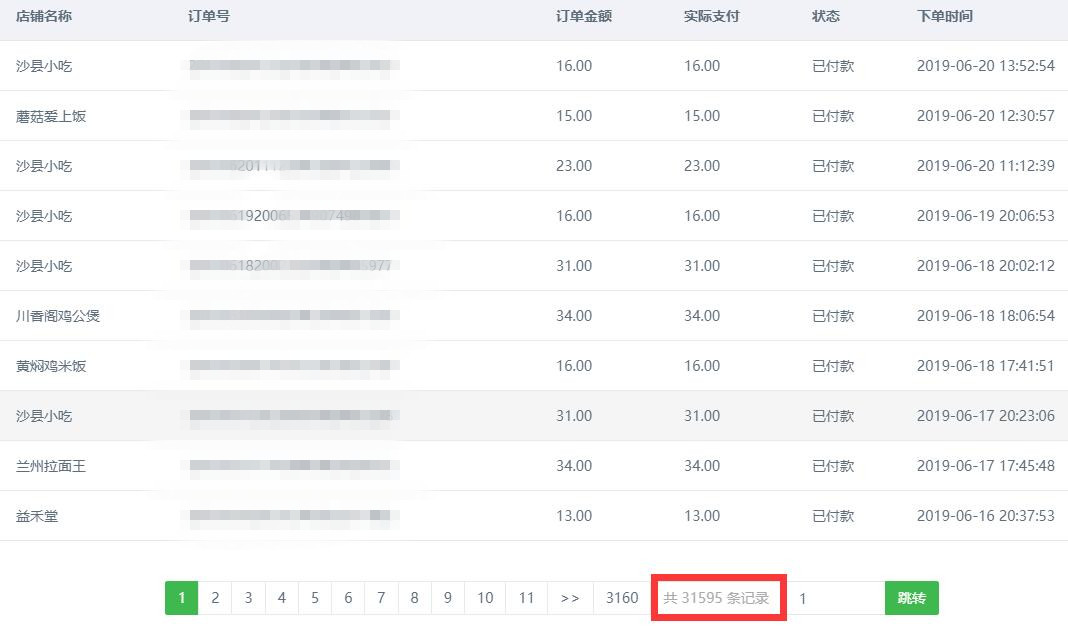
Task: Select the current page 1 button
Action: [x=181, y=598]
